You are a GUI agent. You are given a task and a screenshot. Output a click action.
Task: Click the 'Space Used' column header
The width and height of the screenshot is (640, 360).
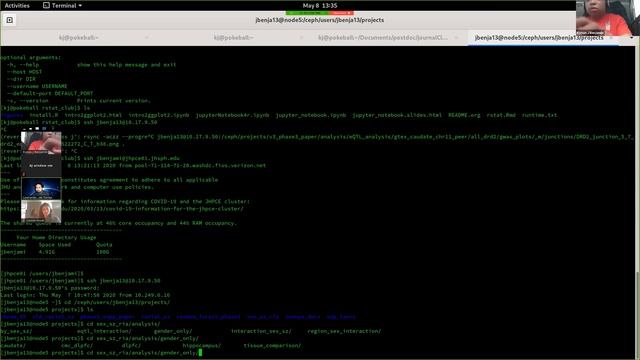pyautogui.click(x=55, y=245)
